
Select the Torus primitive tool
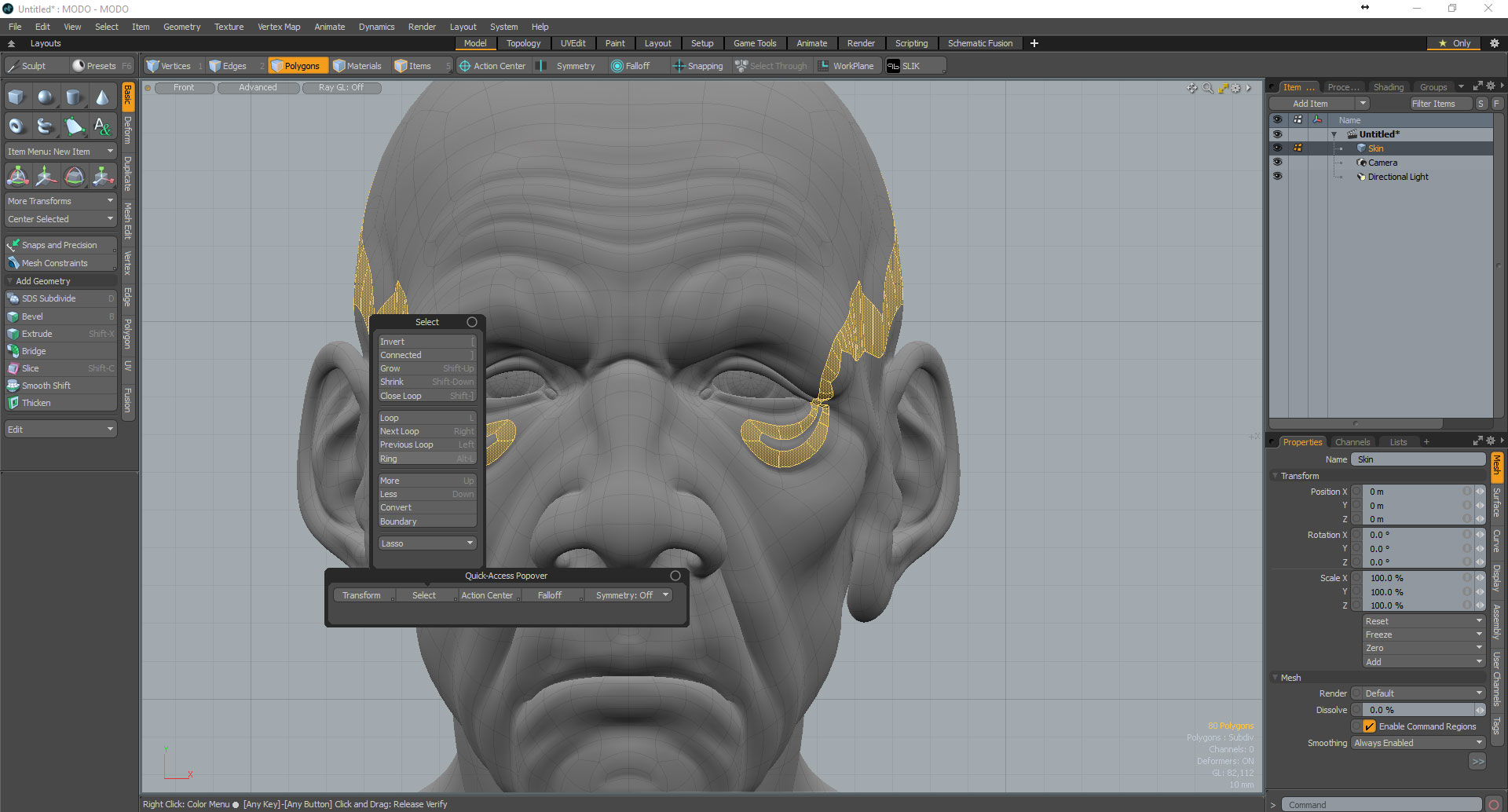coord(16,126)
